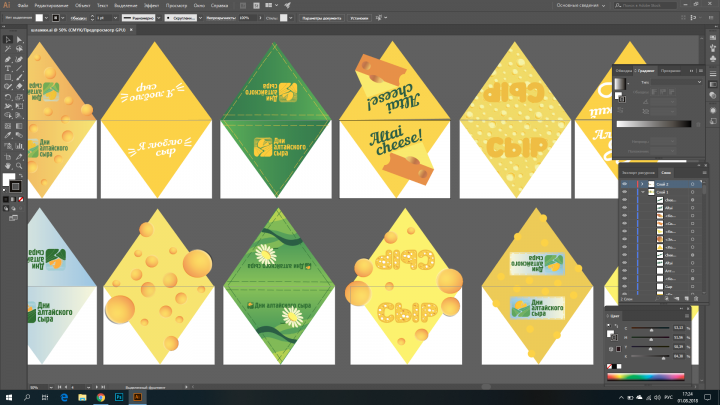Open the Файл menu
The height and width of the screenshot is (405, 720).
point(22,6)
